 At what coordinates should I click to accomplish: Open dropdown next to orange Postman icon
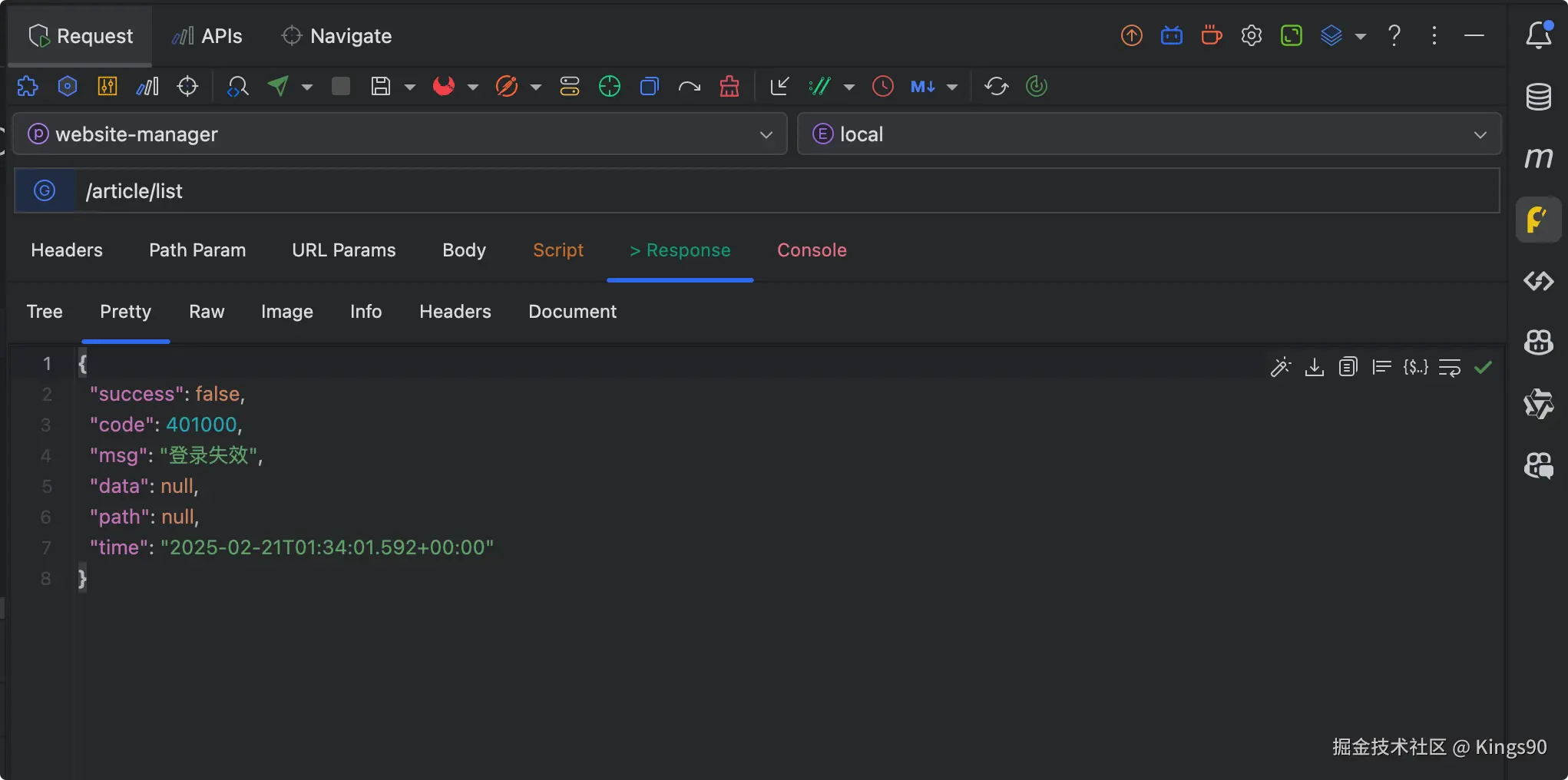[x=536, y=87]
